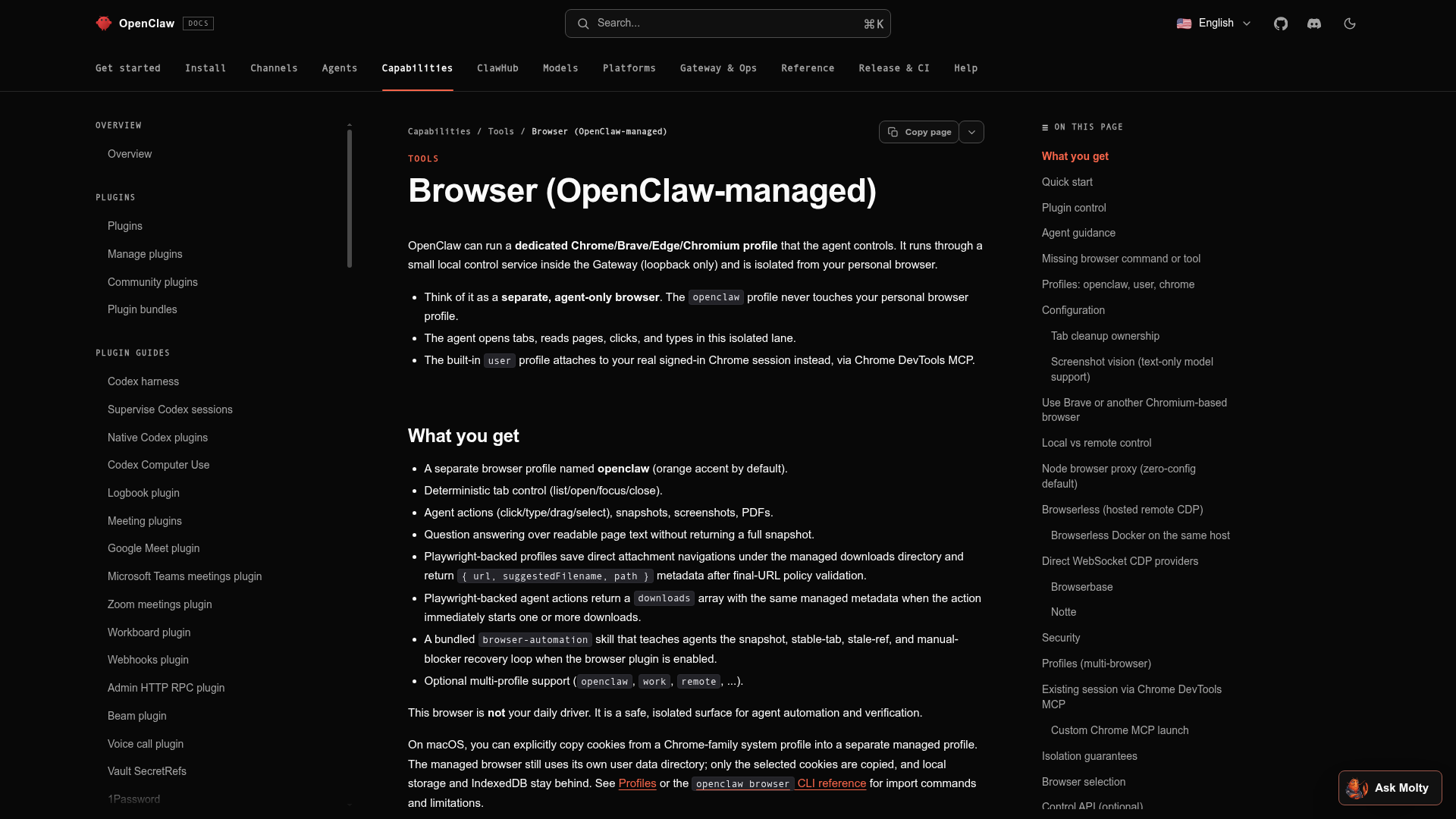Jump to What you get section

point(1075,156)
